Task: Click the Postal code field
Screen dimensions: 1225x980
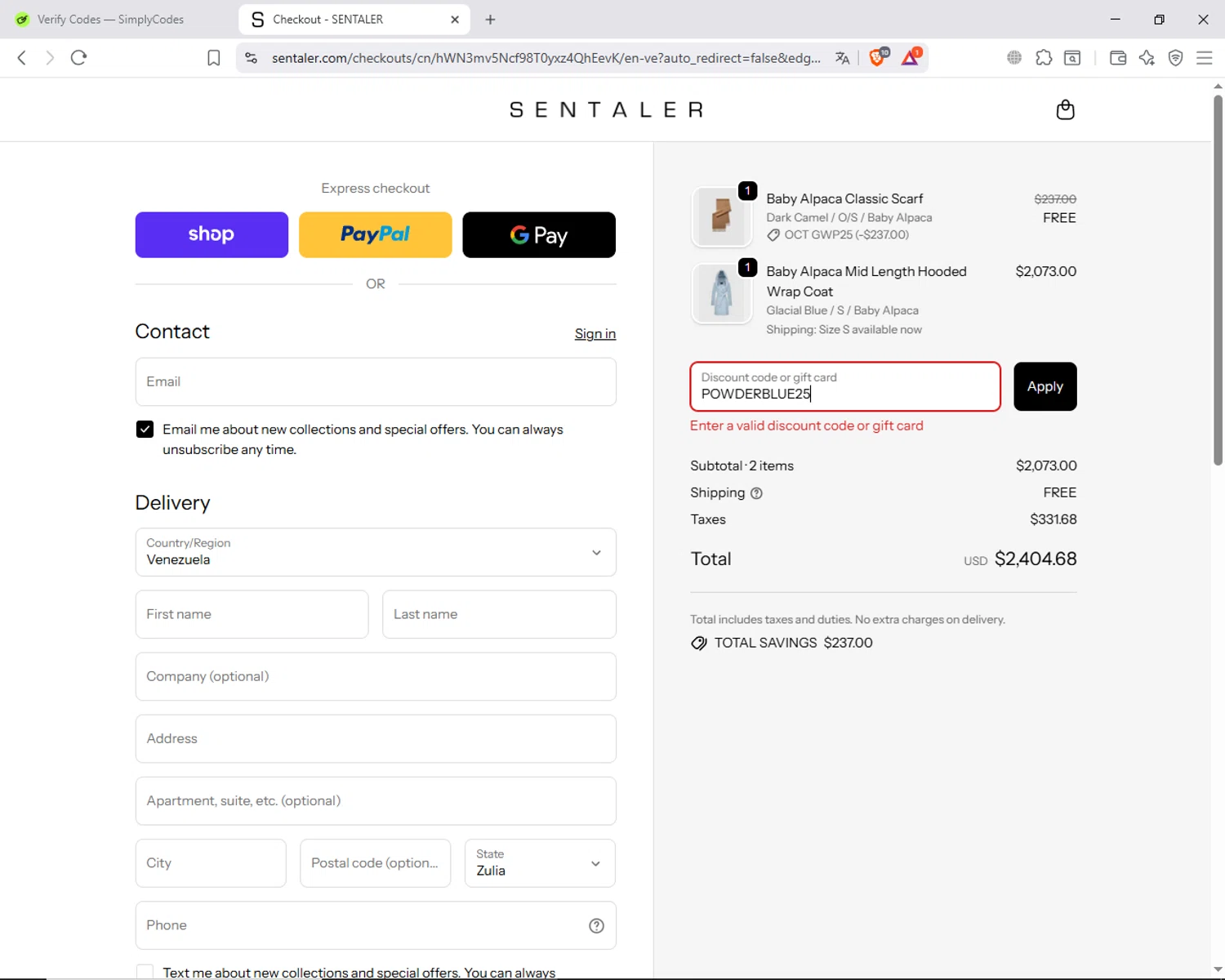Action: 375,863
